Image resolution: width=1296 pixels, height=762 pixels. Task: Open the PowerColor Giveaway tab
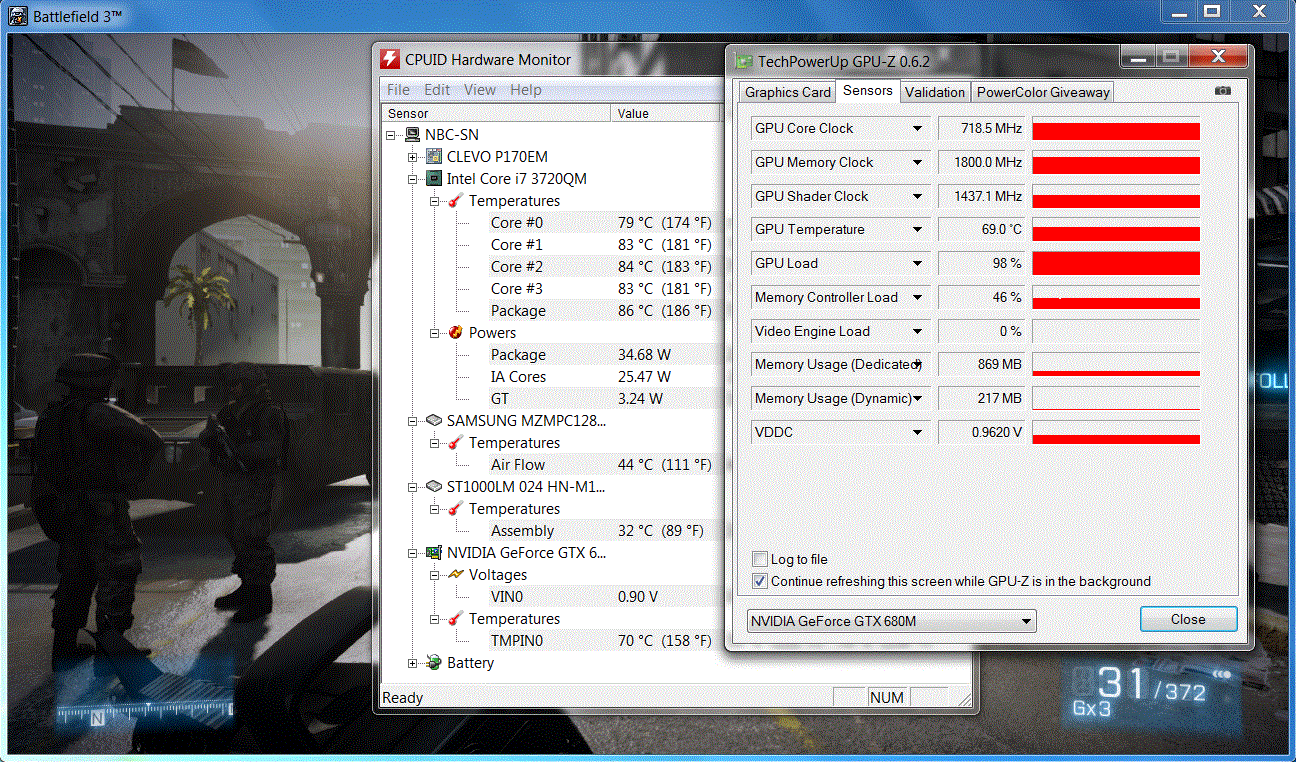(1043, 92)
